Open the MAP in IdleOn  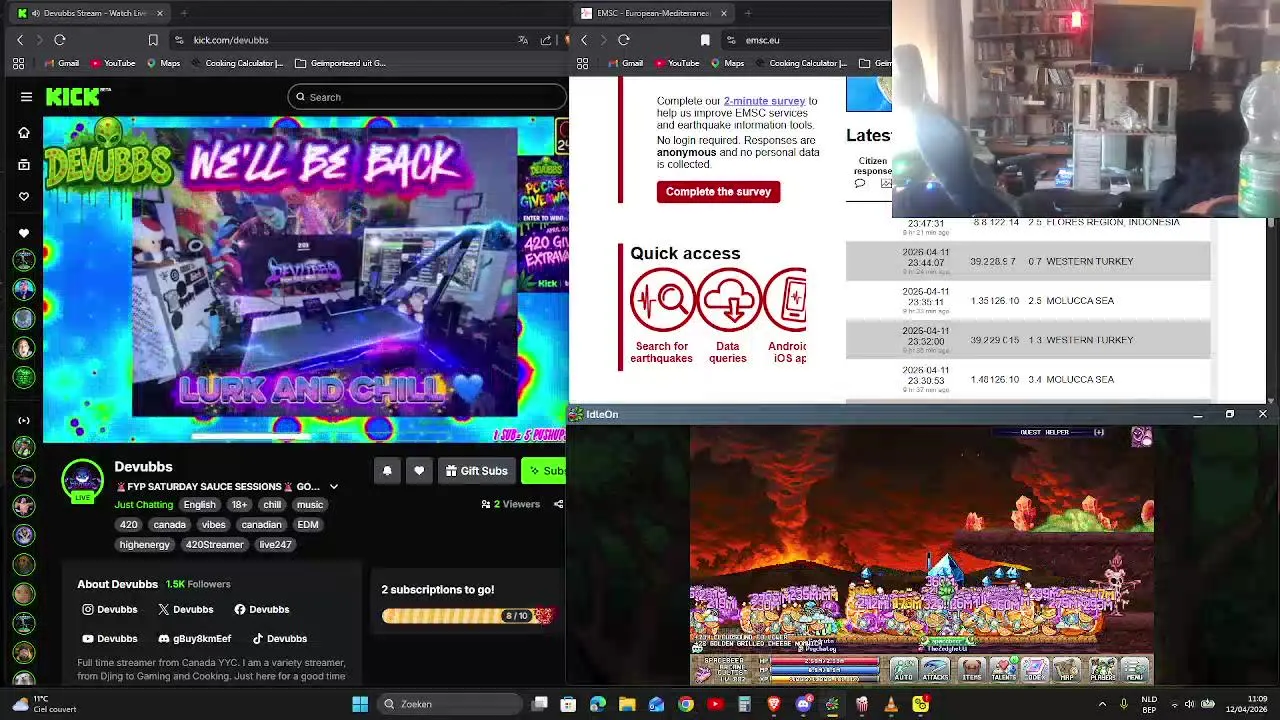pyautogui.click(x=1068, y=670)
